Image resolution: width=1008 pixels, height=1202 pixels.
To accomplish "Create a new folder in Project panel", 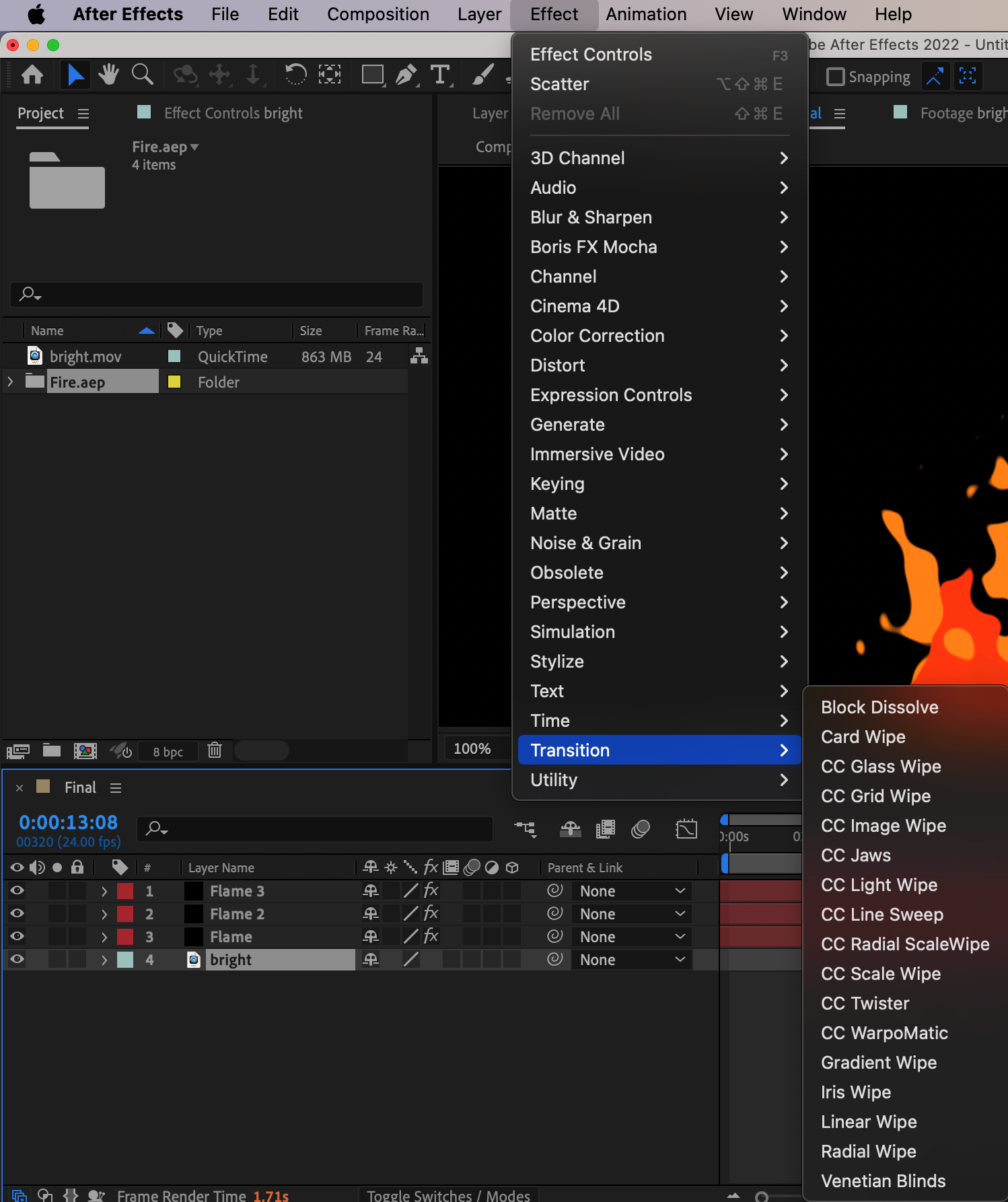I will [x=52, y=750].
